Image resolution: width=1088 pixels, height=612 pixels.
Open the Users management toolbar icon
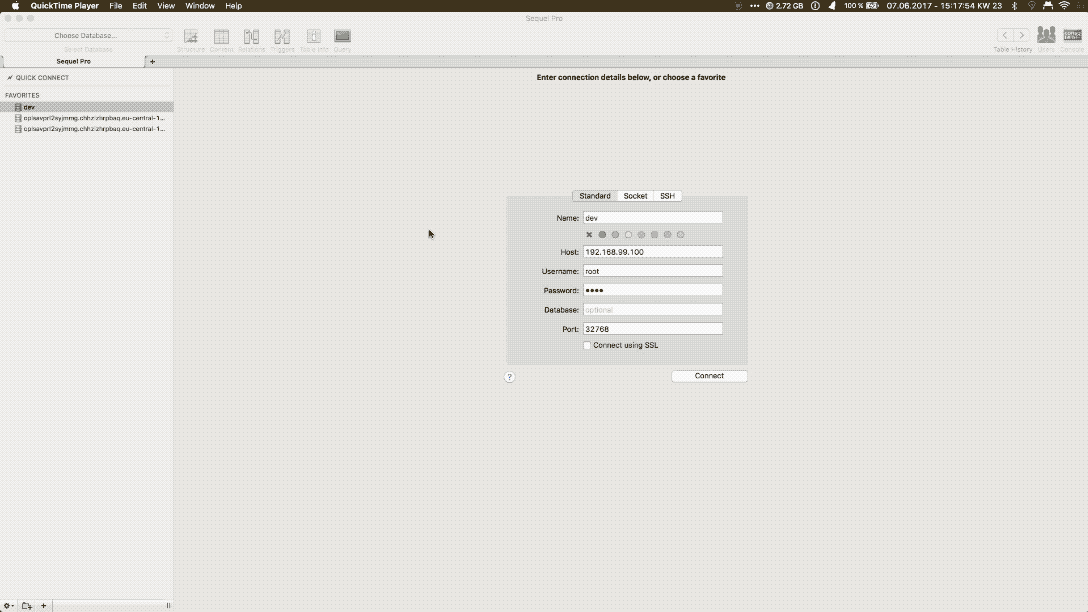tap(1046, 35)
